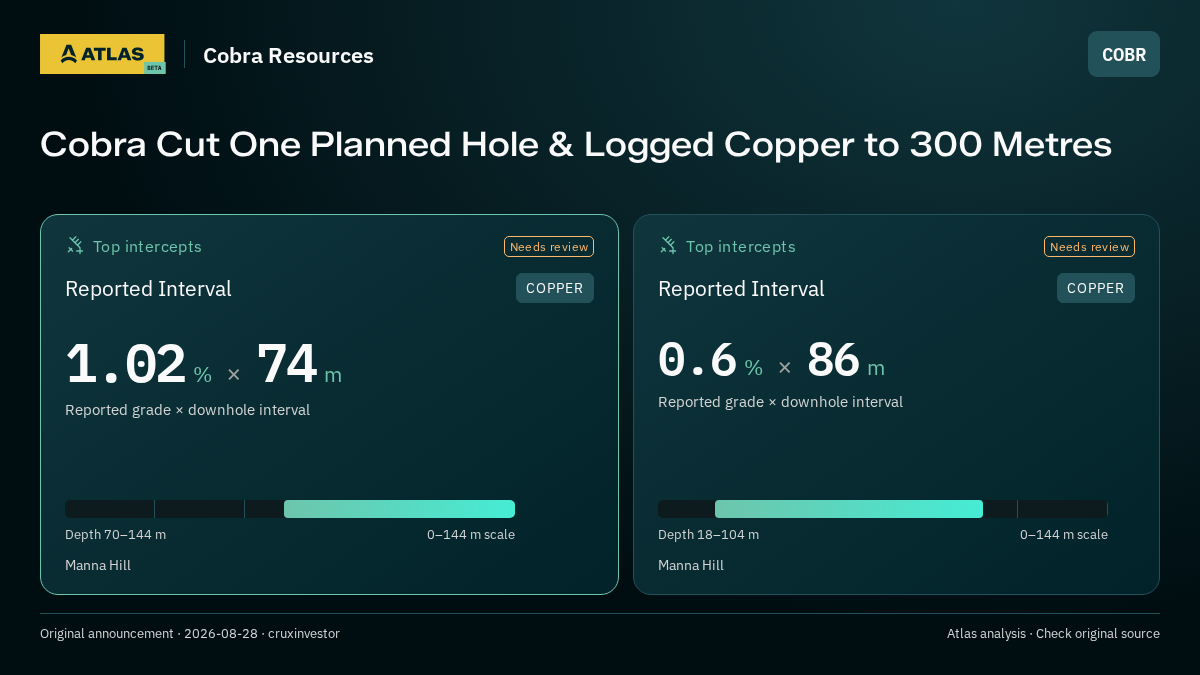
Task: Click the drill icon in the 0.6% card
Action: [668, 246]
